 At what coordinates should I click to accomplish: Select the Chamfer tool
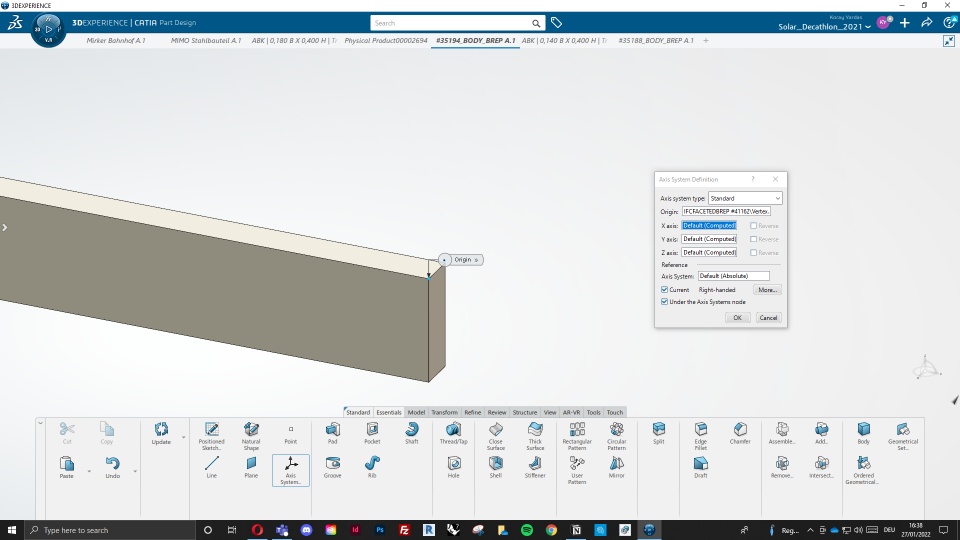(740, 430)
